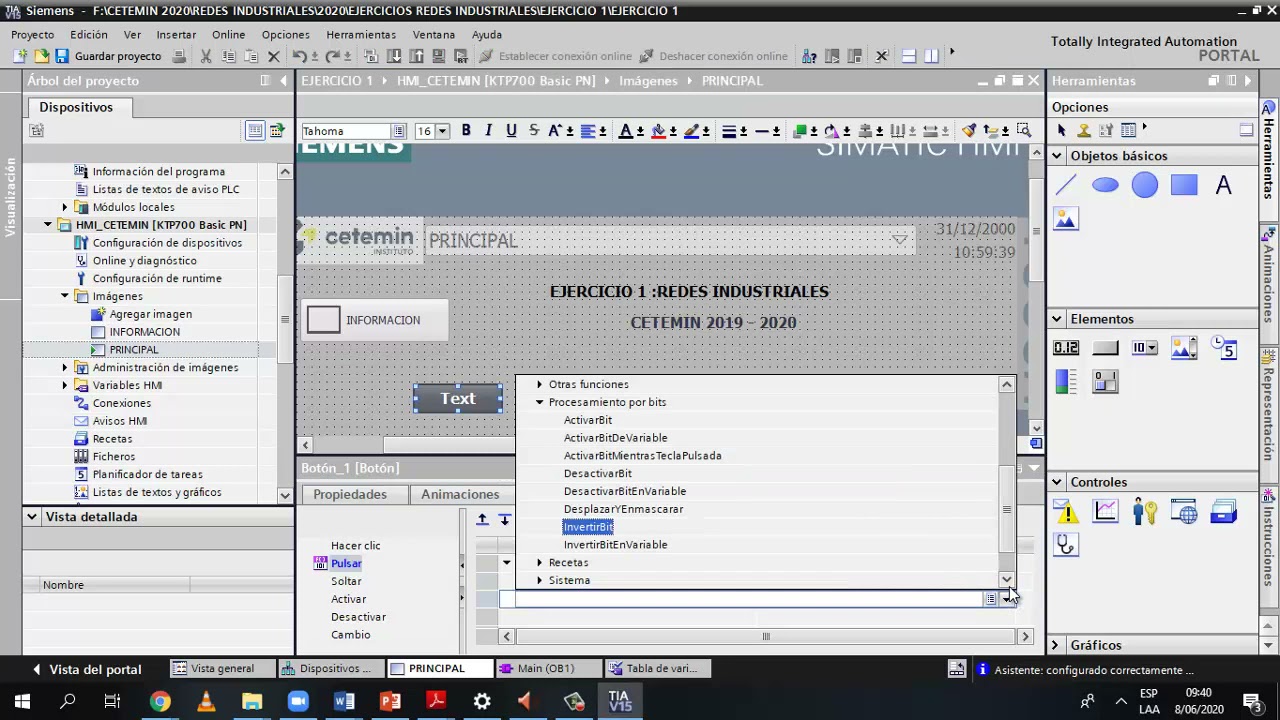Open the font name Tahoma dropdown
The width and height of the screenshot is (1280, 720).
click(x=398, y=131)
